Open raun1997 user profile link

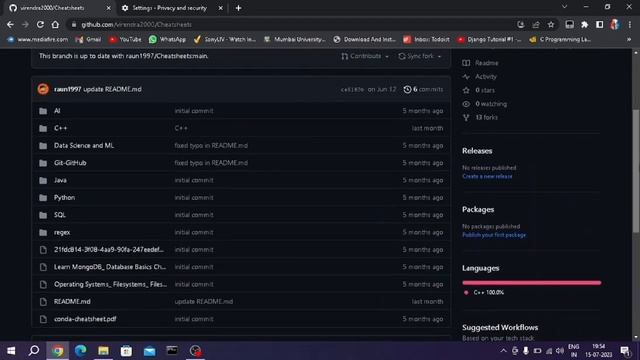click(x=67, y=89)
